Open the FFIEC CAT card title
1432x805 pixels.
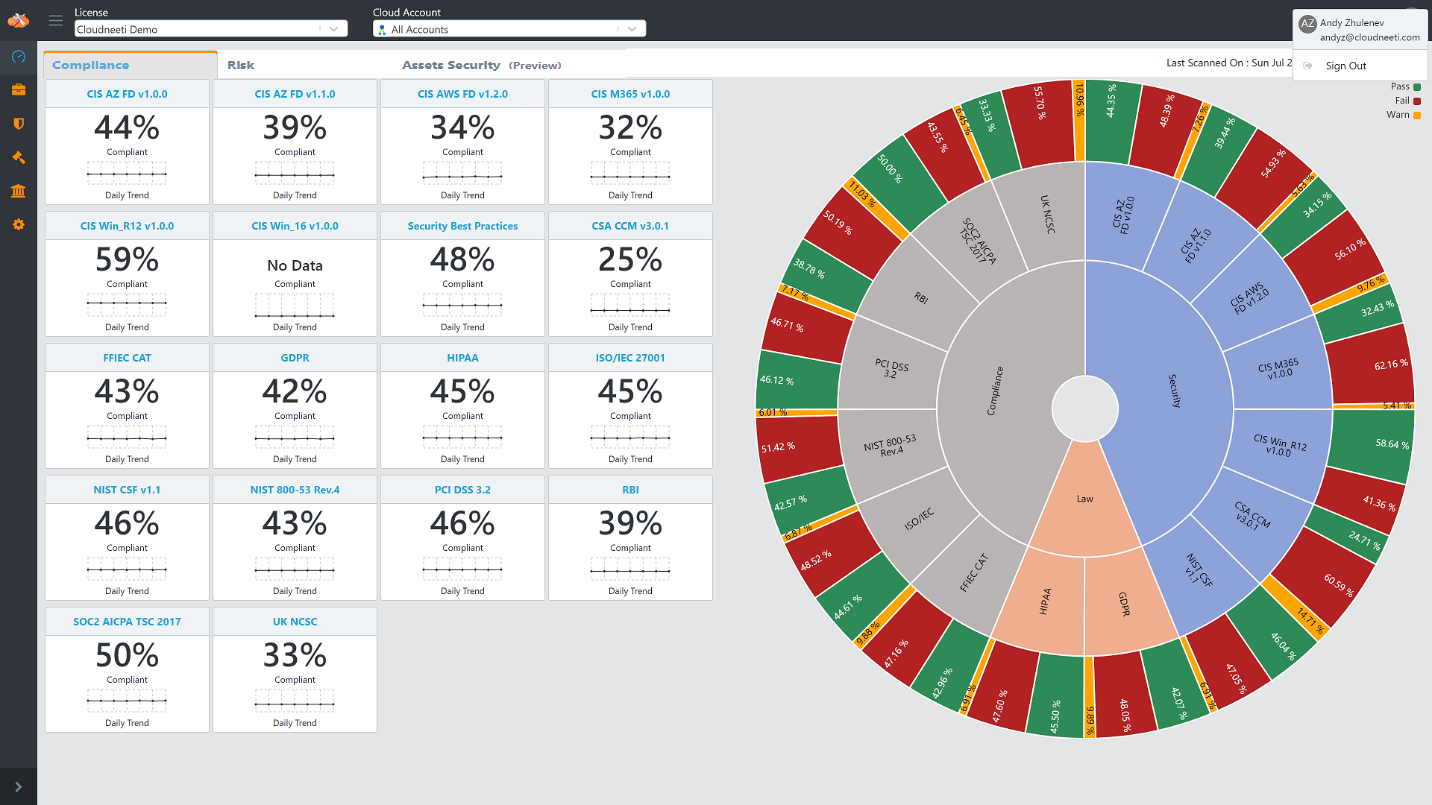click(x=127, y=357)
